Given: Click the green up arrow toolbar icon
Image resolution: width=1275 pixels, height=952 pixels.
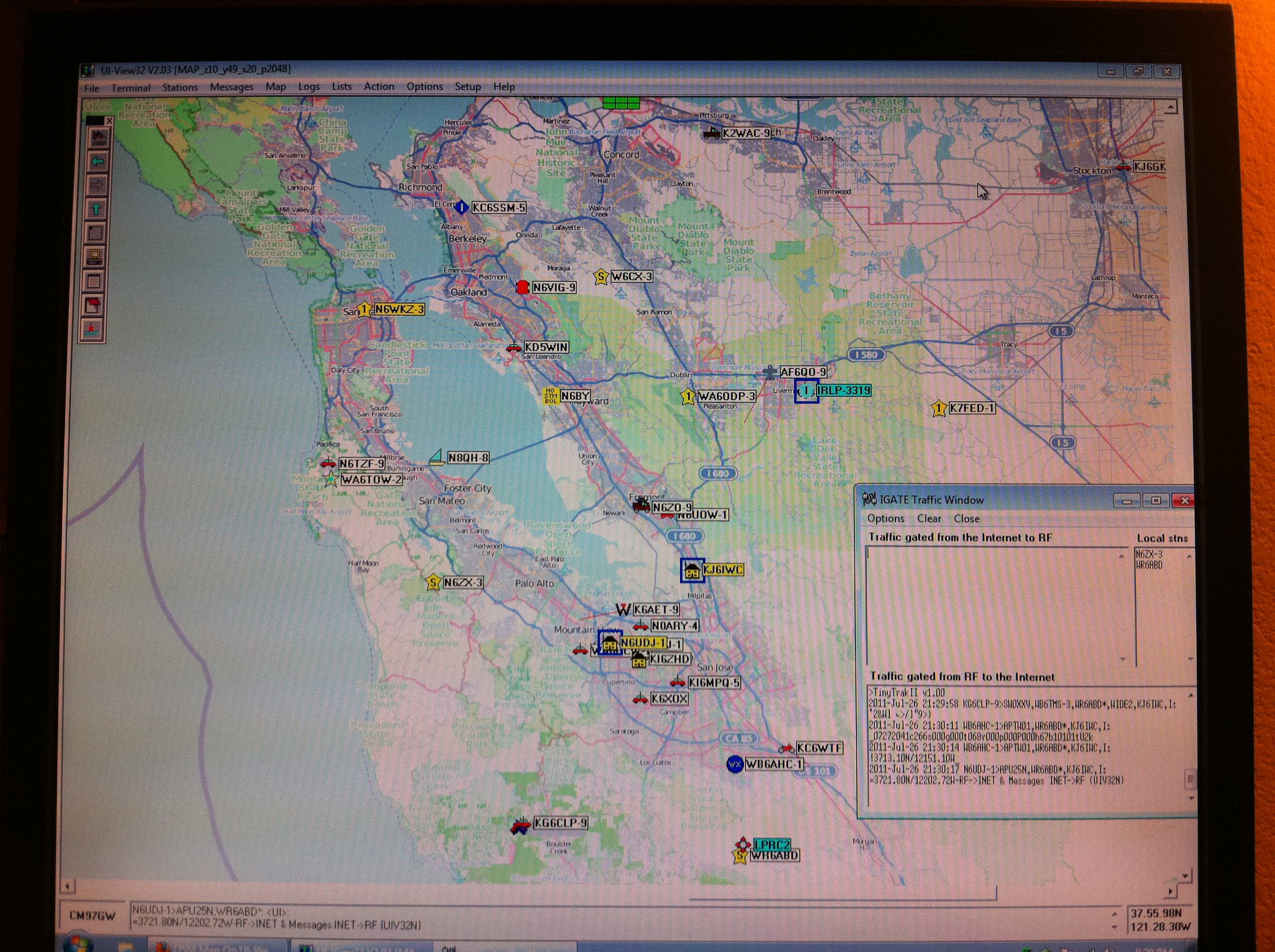Looking at the screenshot, I should tap(96, 209).
